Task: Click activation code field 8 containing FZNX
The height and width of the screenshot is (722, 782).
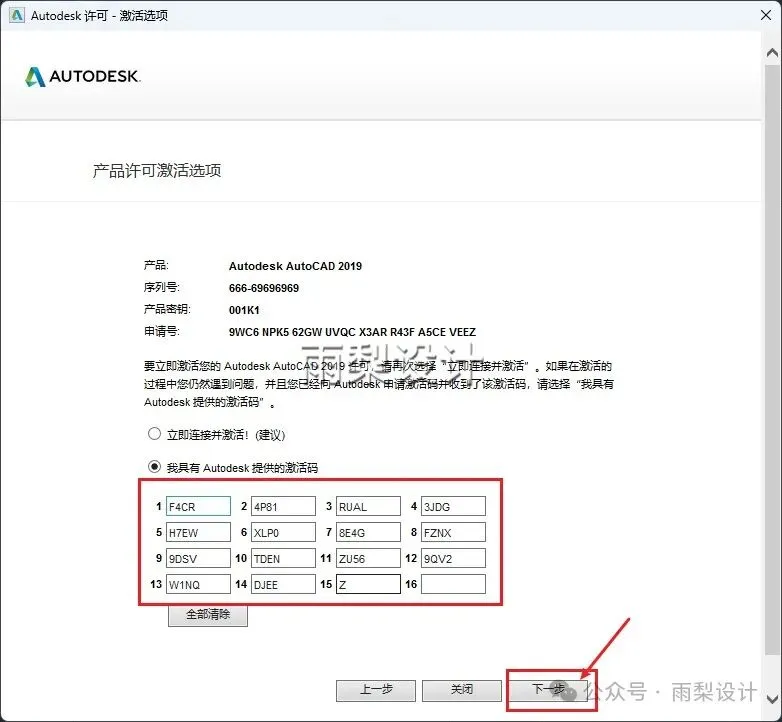Action: tap(453, 532)
